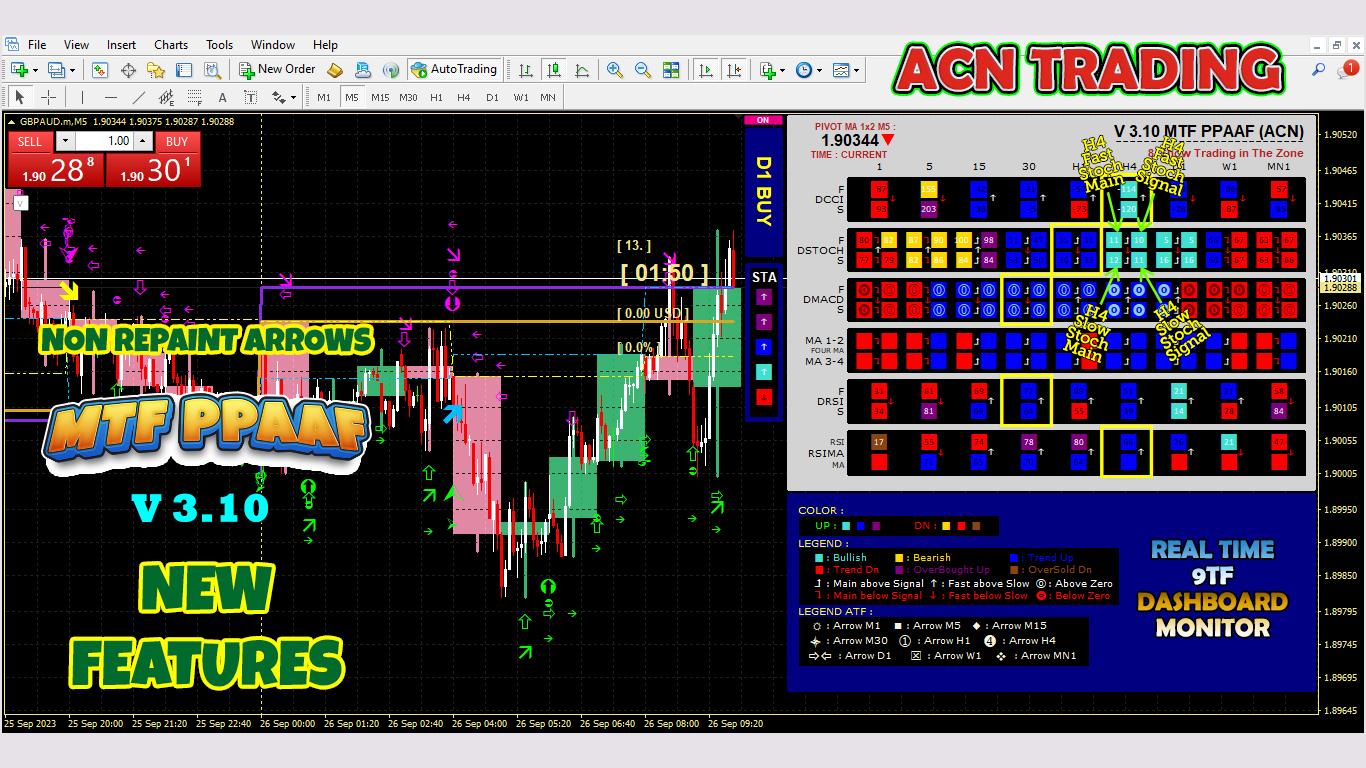Click the SELL button

(30, 141)
